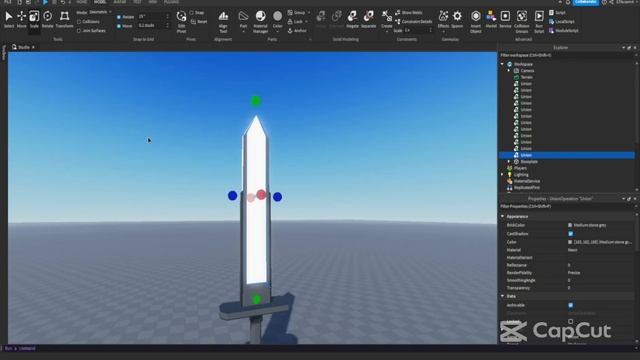640x360 pixels.
Task: Click the pivot Reset button
Action: tap(199, 22)
